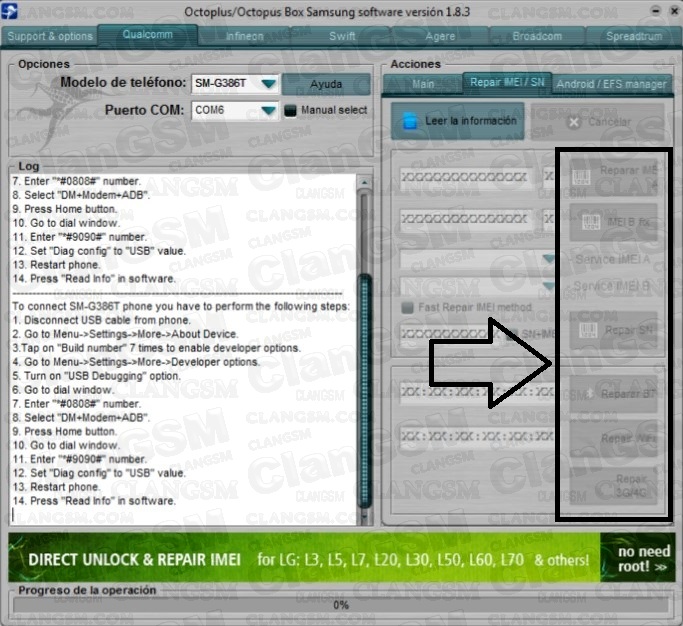This screenshot has height=626, width=683.
Task: Click the log scrollbar up arrow
Action: coord(365,182)
